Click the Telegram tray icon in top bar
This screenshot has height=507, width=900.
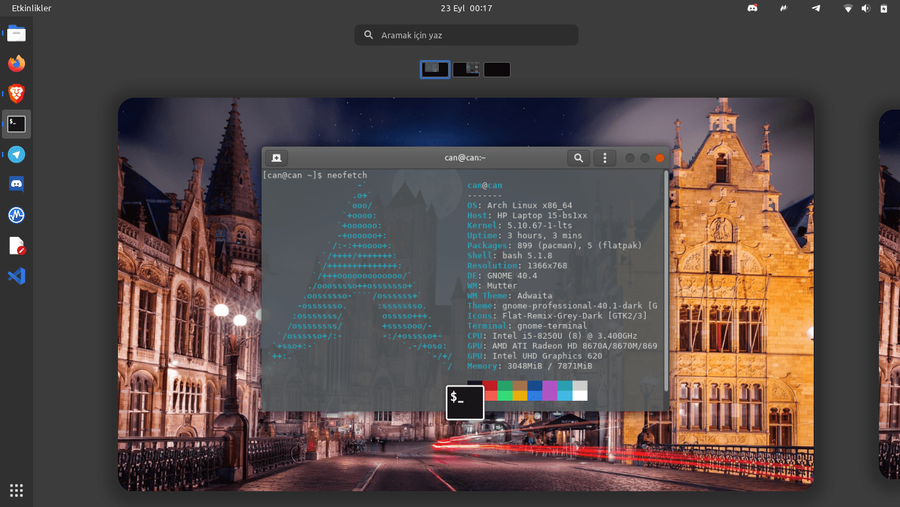(x=816, y=8)
